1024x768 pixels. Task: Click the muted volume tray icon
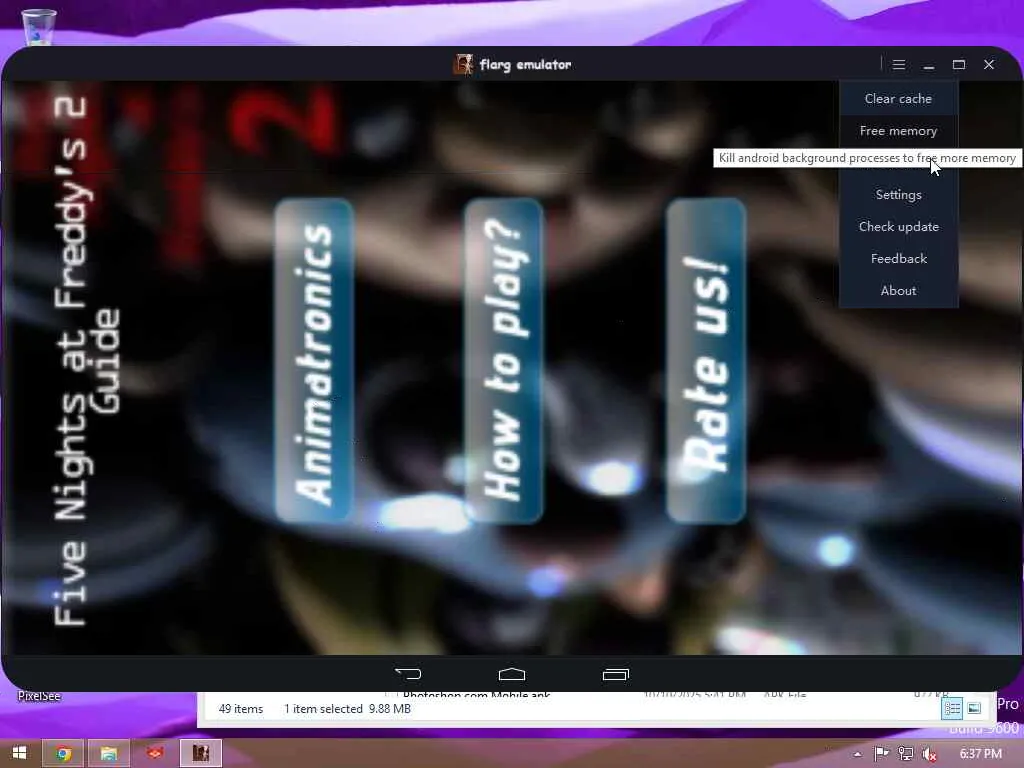click(x=929, y=754)
